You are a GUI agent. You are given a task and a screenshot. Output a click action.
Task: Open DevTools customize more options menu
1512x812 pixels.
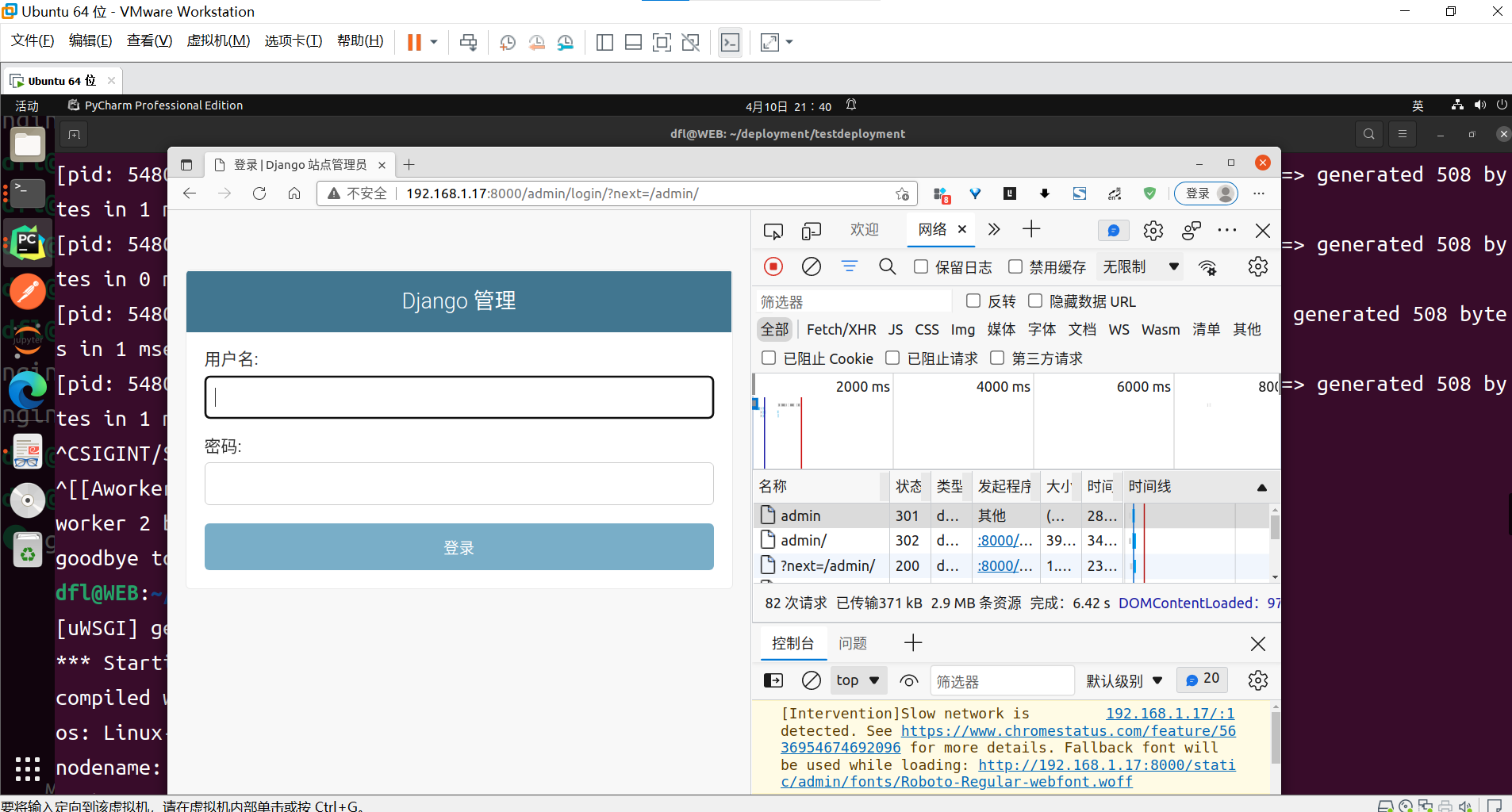click(x=1226, y=230)
